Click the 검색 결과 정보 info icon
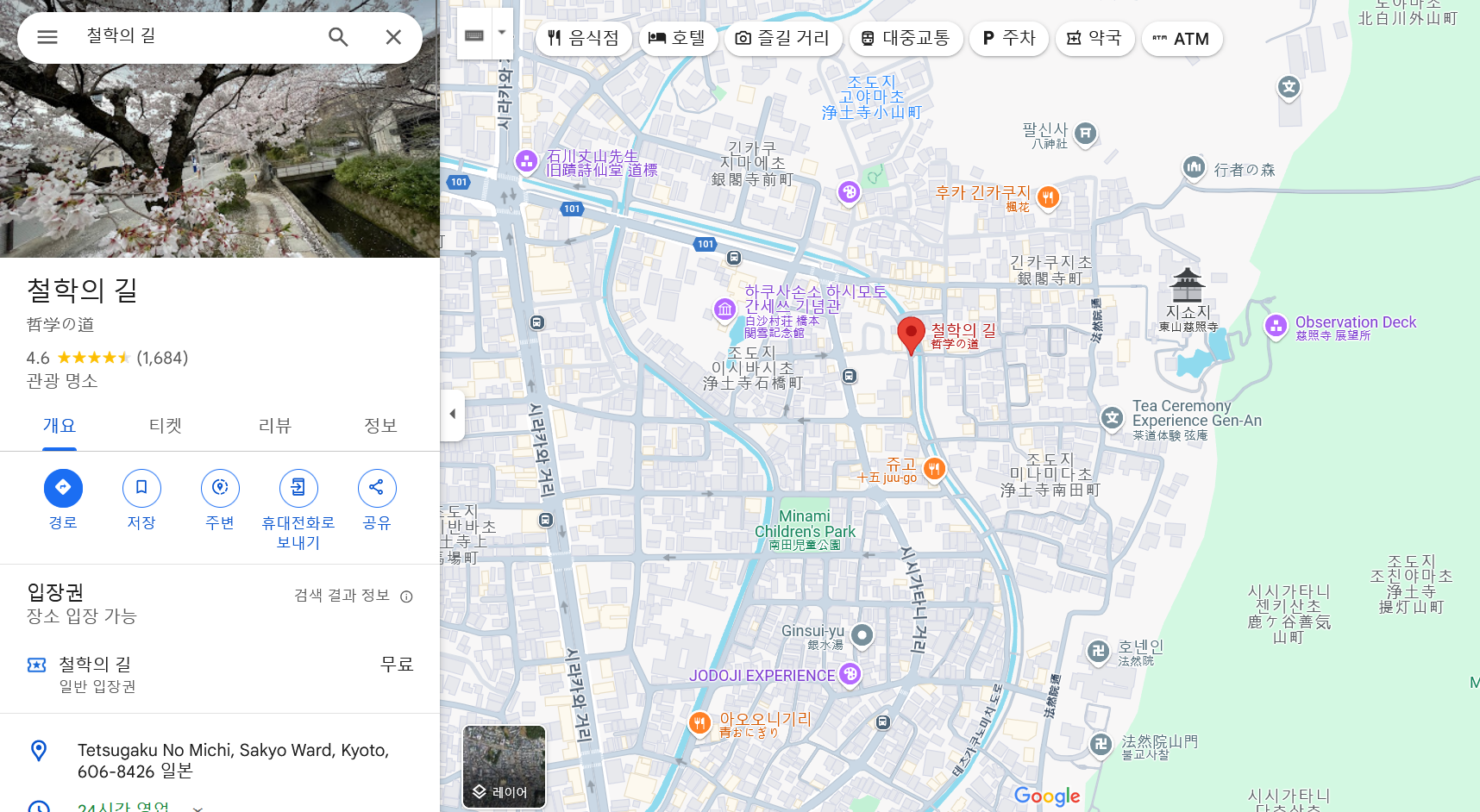Screen dimensions: 1480x812 tap(406, 597)
